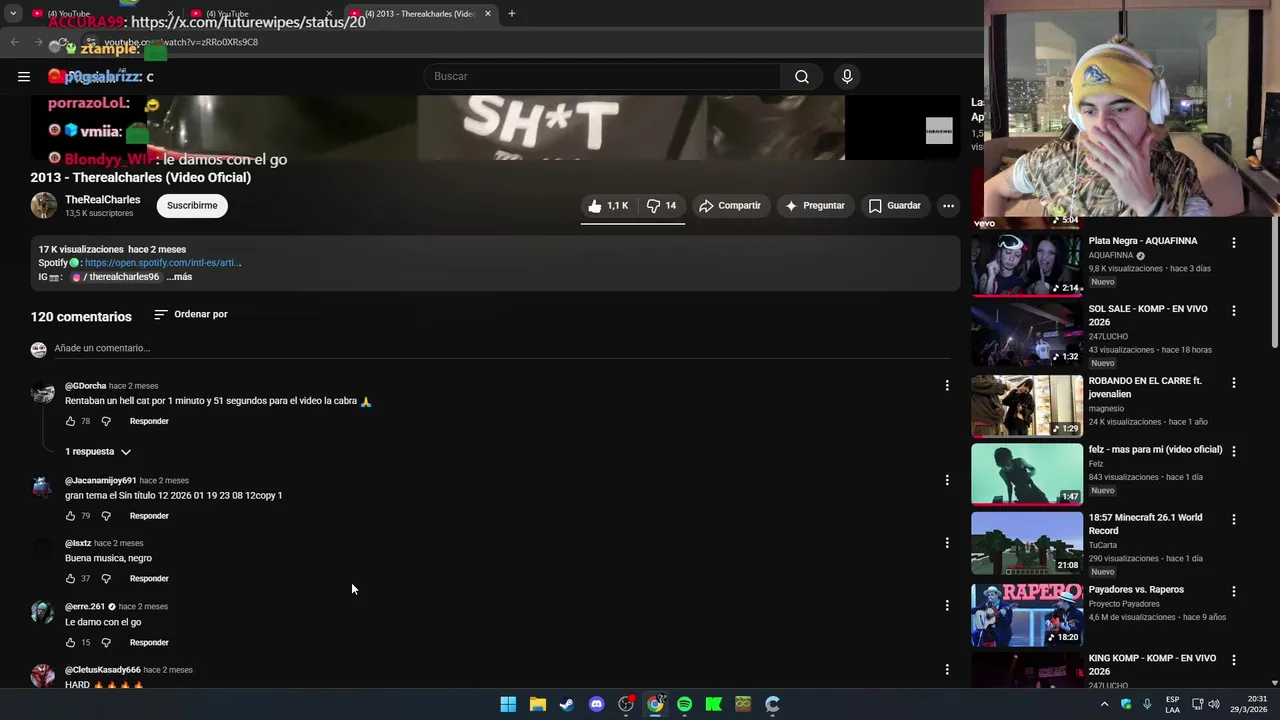Open the YouTube hamburger guide menu
The height and width of the screenshot is (720, 1280).
point(24,76)
